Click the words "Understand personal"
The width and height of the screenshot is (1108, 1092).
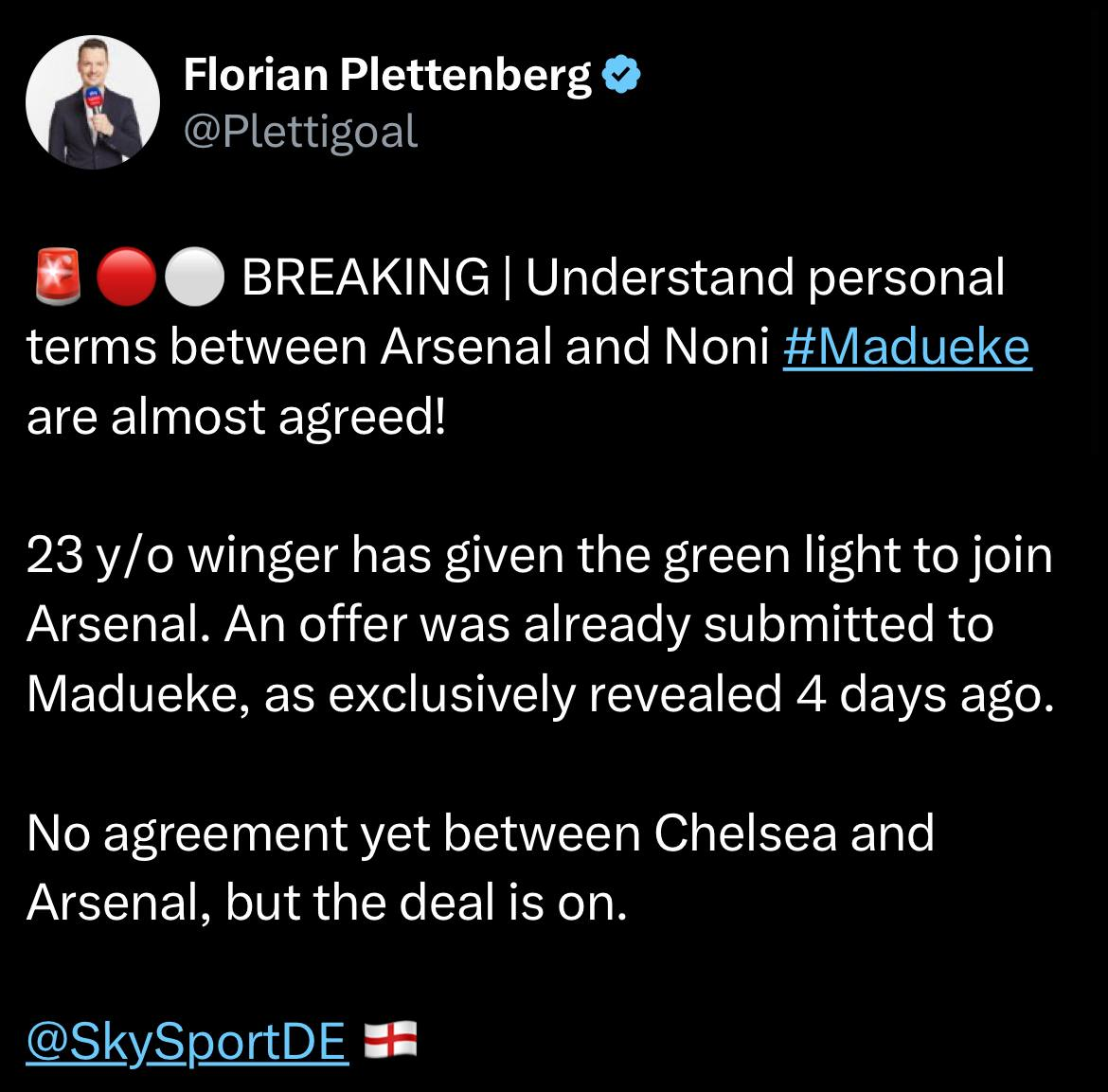tap(765, 278)
